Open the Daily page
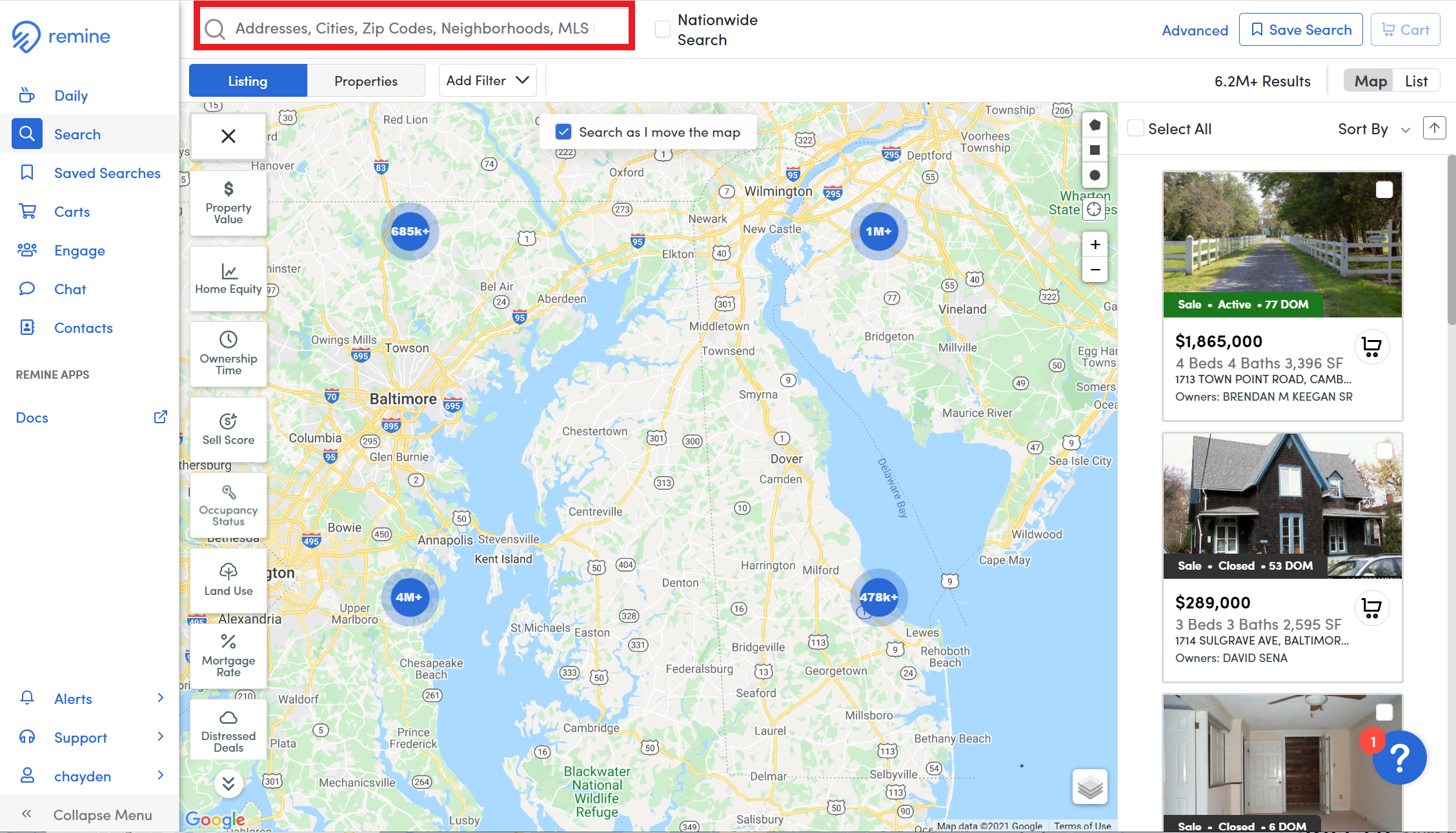The height and width of the screenshot is (833, 1456). coord(70,95)
